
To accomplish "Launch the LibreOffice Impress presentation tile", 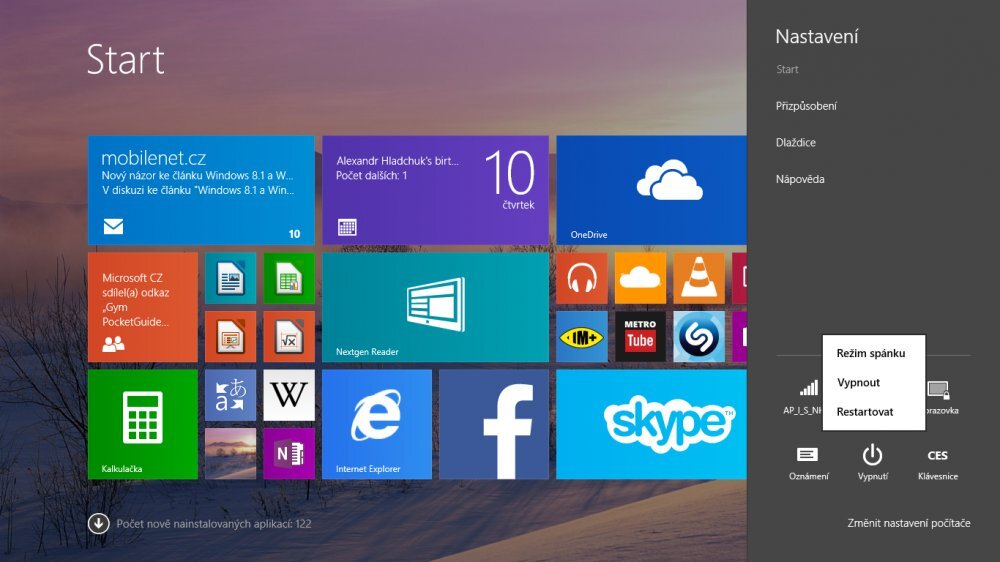I will tap(230, 337).
